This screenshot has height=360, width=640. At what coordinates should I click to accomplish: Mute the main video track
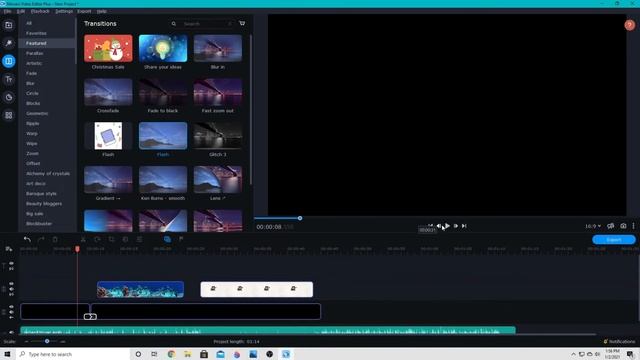11,312
